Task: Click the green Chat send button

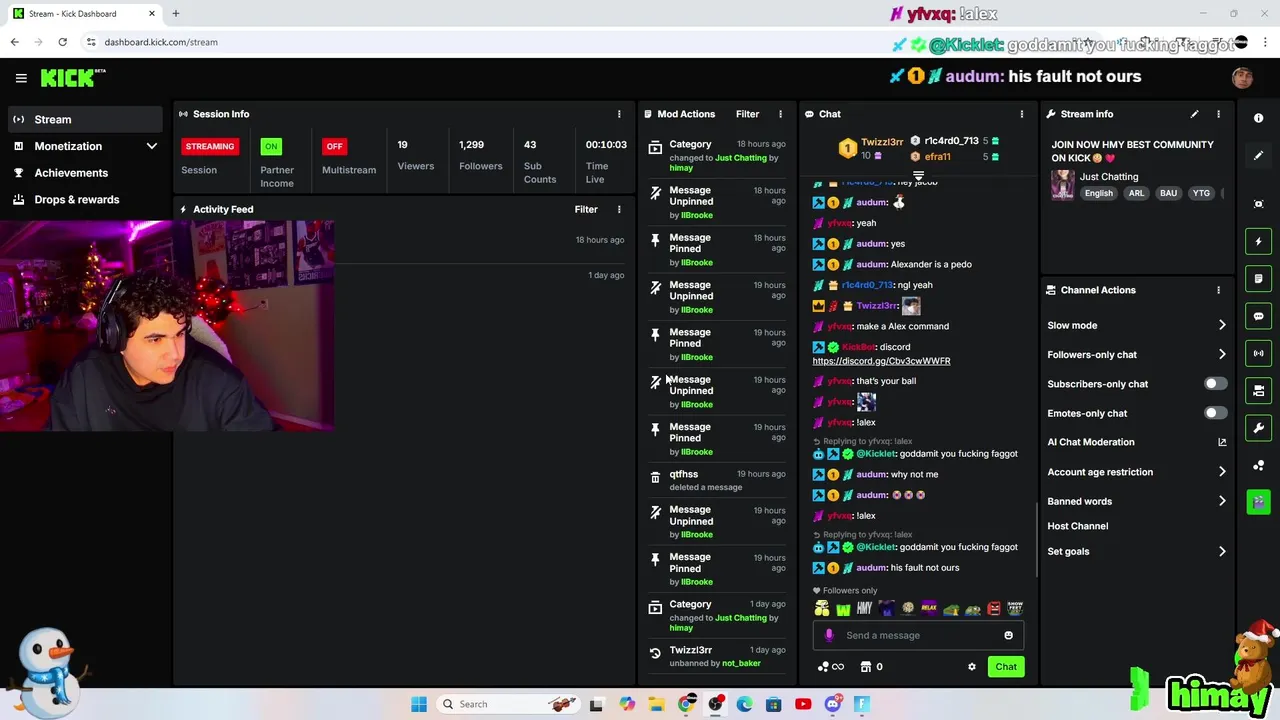Action: (1005, 667)
